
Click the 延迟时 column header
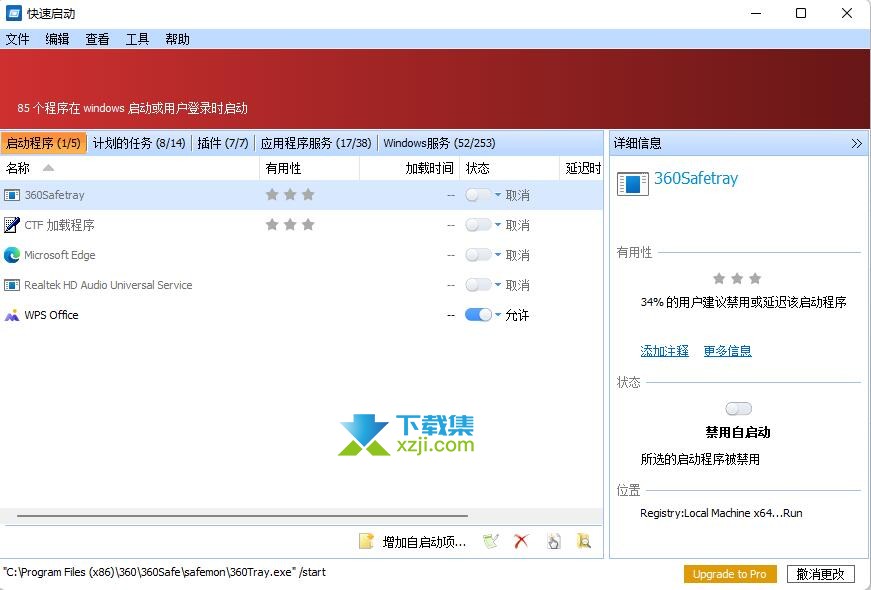coord(581,168)
